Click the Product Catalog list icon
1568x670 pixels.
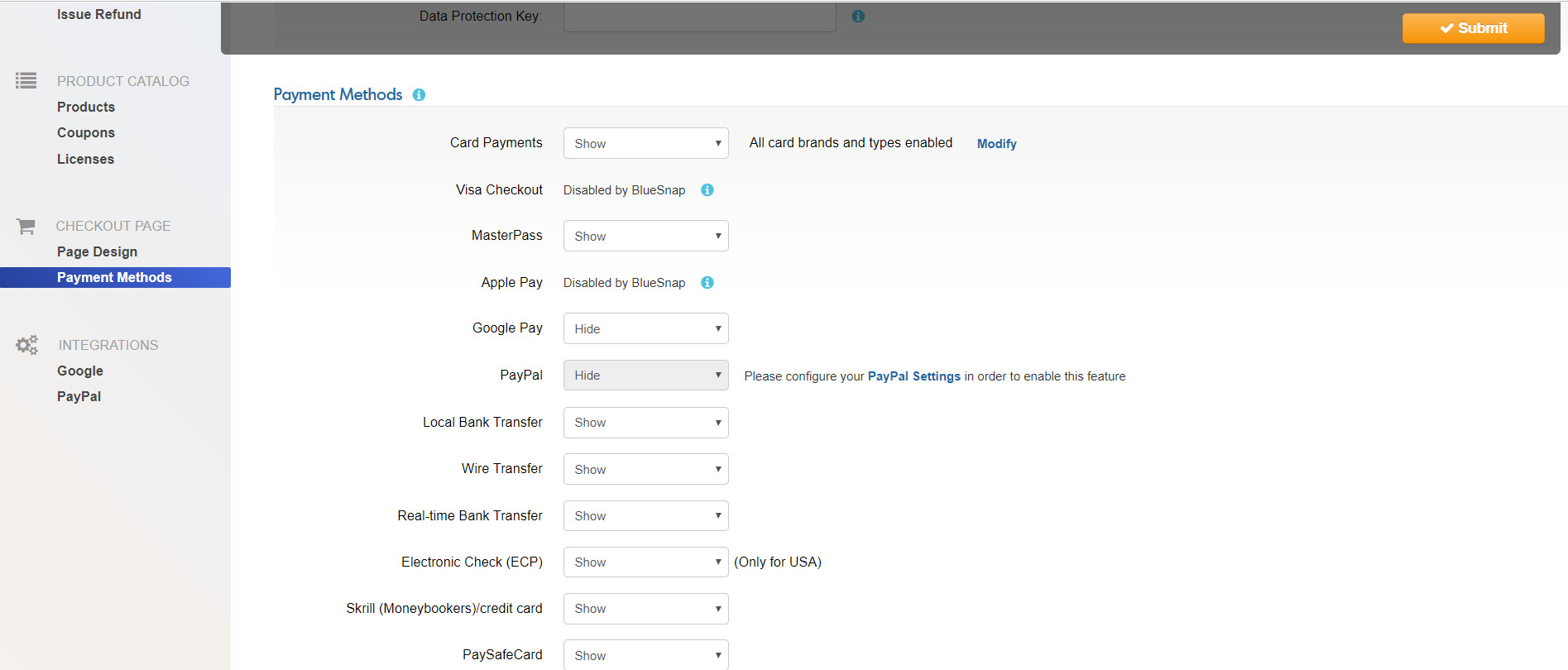click(26, 80)
